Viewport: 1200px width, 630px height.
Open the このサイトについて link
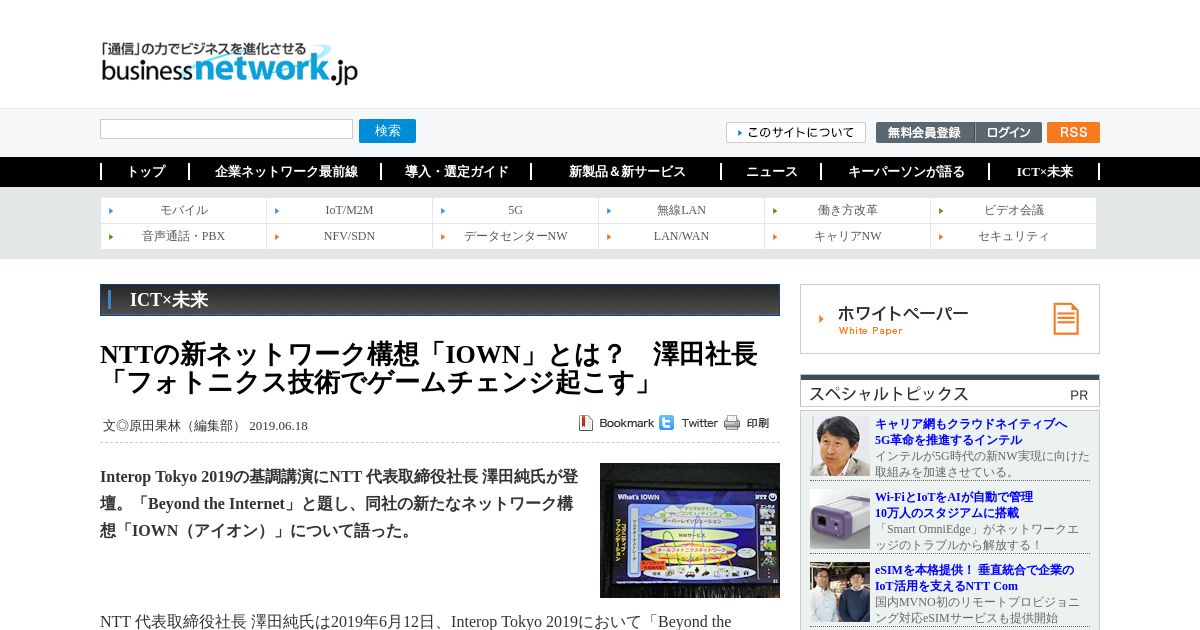(x=796, y=132)
